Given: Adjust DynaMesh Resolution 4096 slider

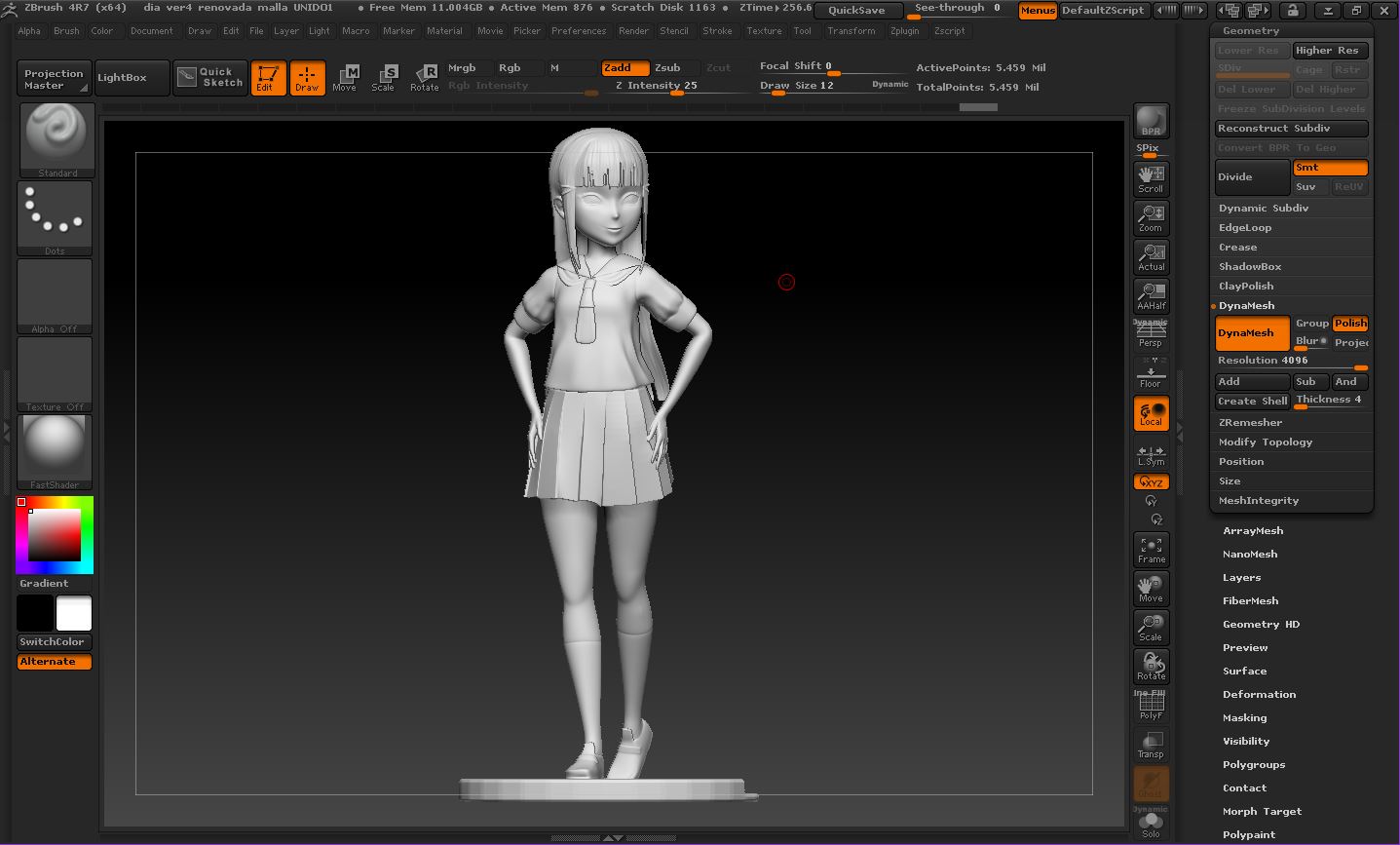Looking at the screenshot, I should (x=1292, y=362).
